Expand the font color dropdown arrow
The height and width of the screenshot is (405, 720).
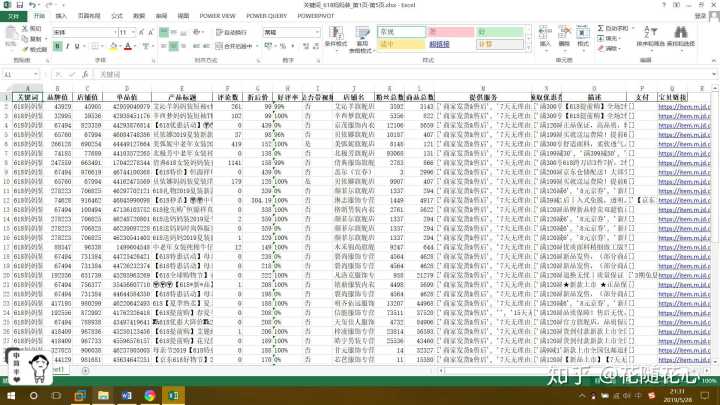[136, 46]
